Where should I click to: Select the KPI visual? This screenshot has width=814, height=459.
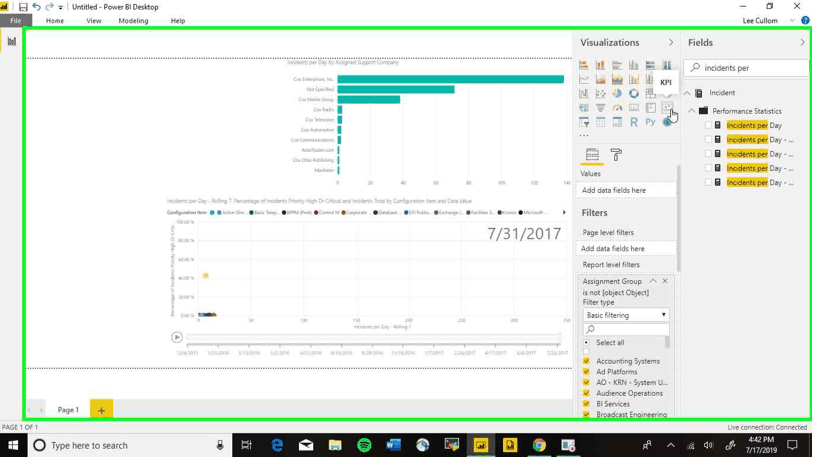[x=667, y=108]
